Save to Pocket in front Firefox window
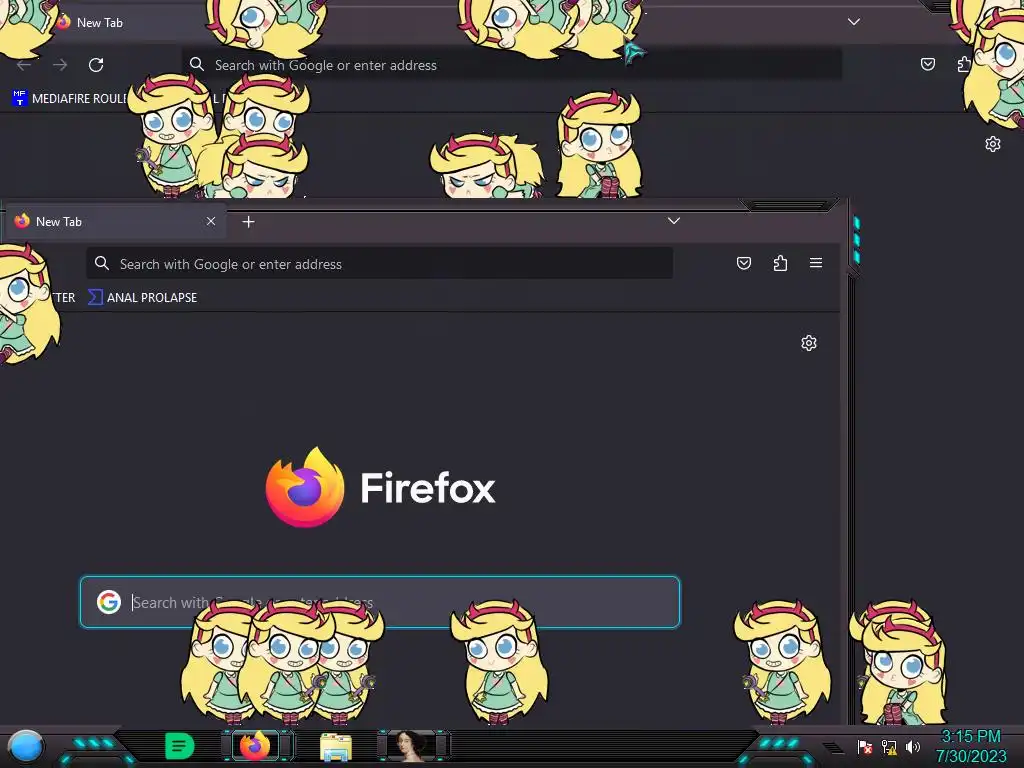The width and height of the screenshot is (1024, 768). pos(744,263)
